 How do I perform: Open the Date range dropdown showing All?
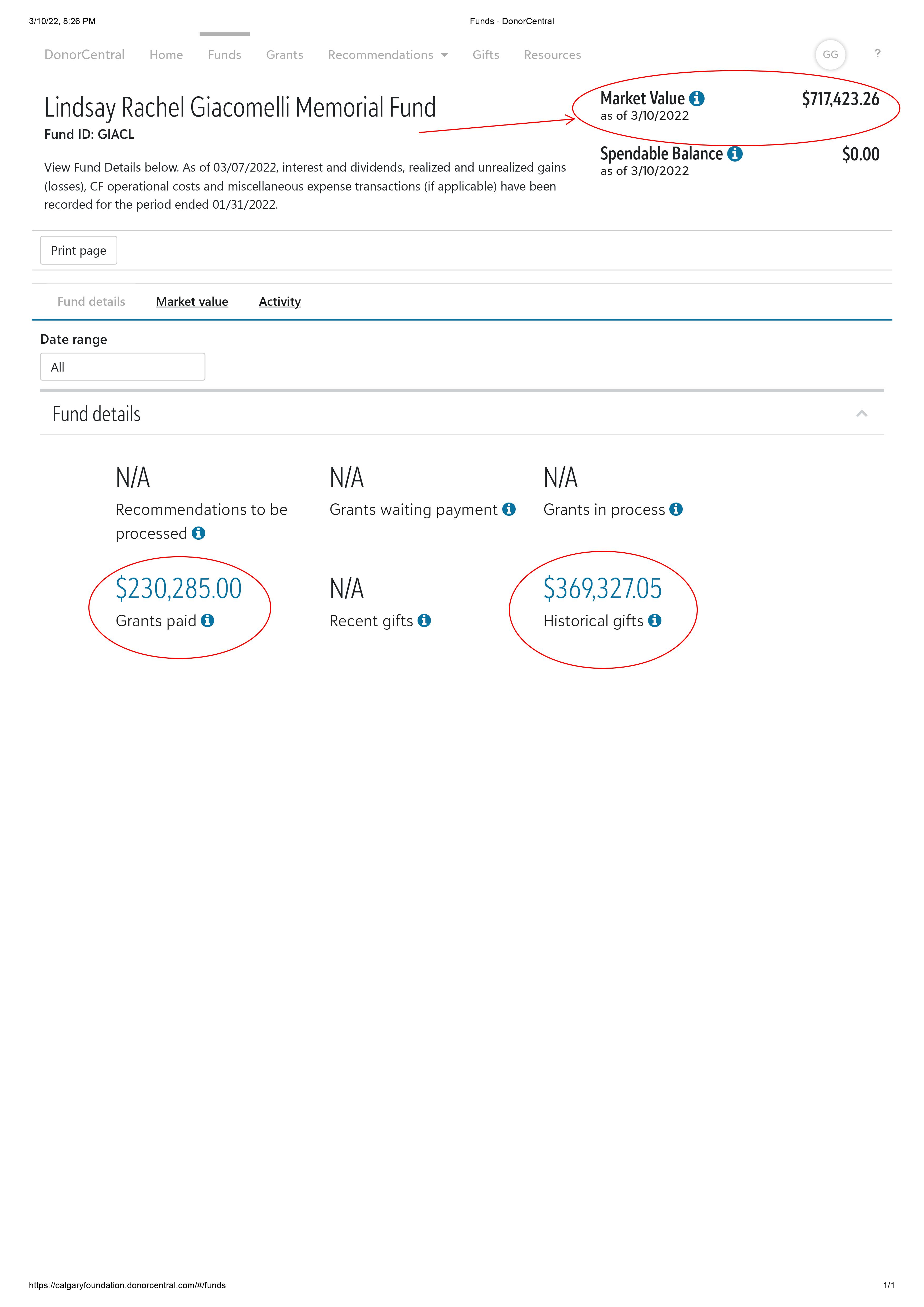click(122, 367)
